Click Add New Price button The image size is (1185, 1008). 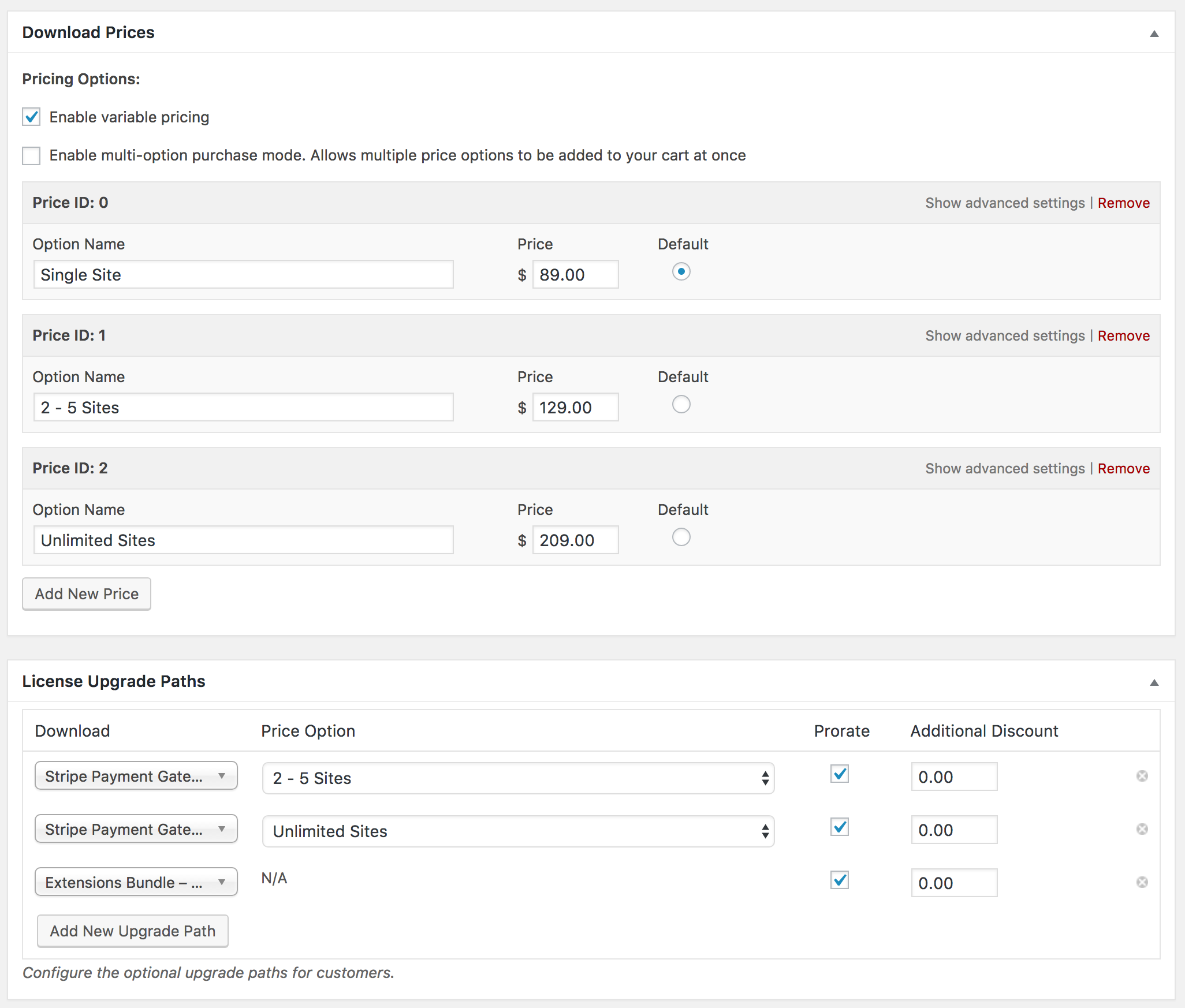coord(87,593)
